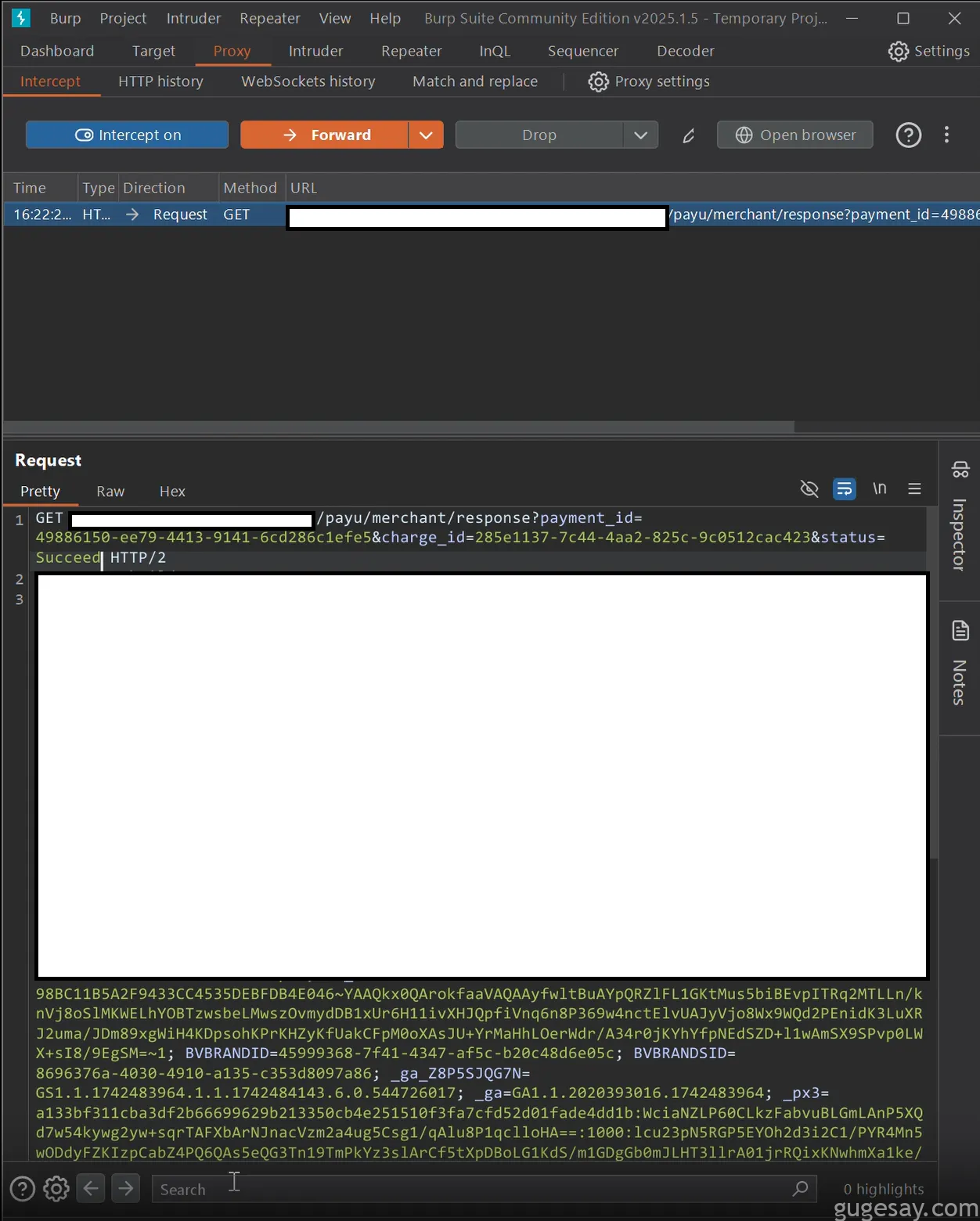Open the Help menu
The image size is (980, 1221).
click(385, 18)
